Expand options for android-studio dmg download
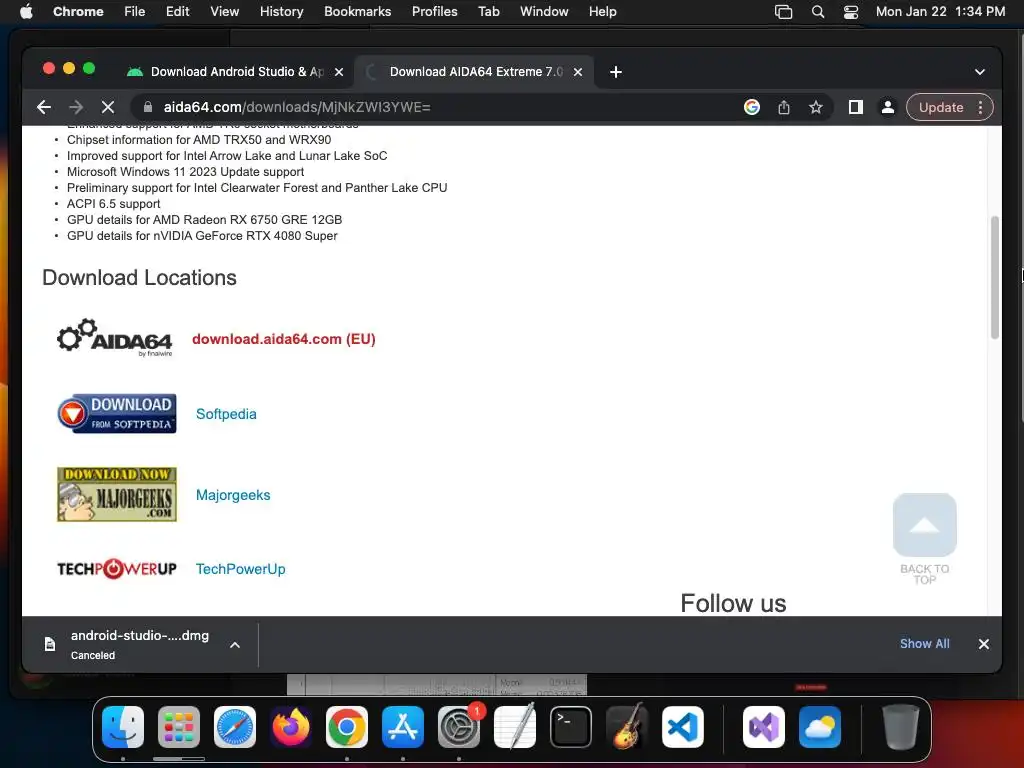Screen dimensions: 1024x768 pos(235,645)
